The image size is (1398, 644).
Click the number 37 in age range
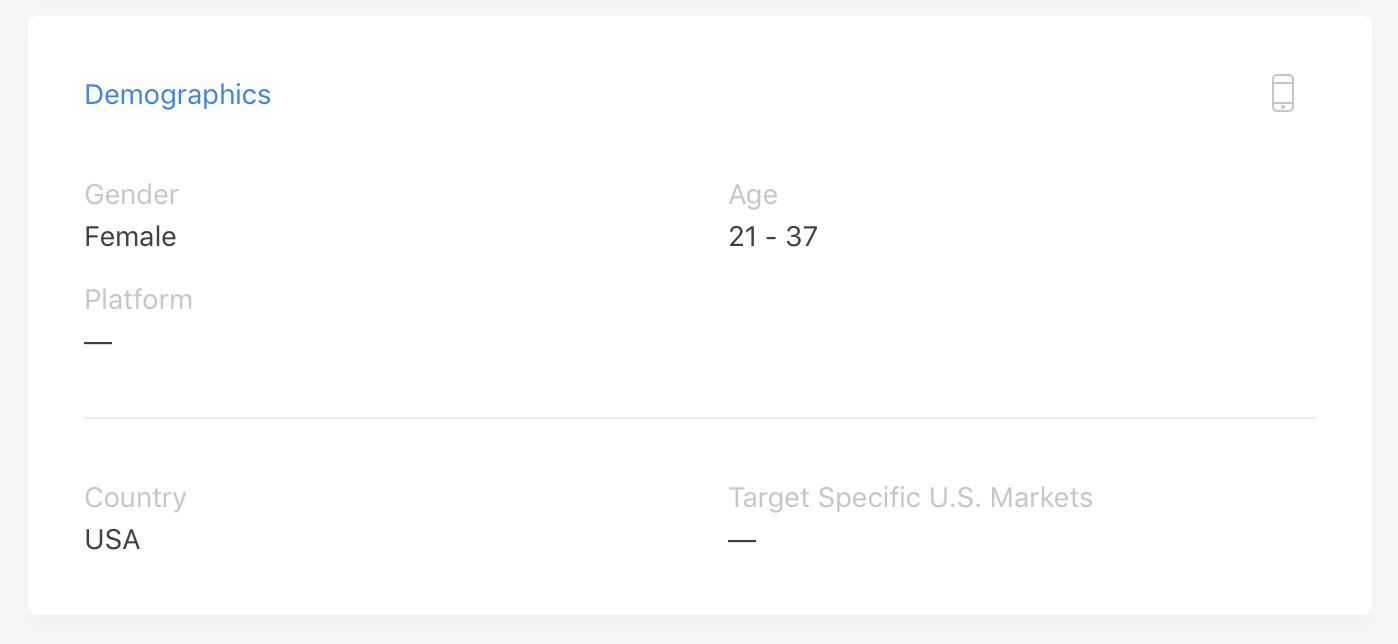803,237
